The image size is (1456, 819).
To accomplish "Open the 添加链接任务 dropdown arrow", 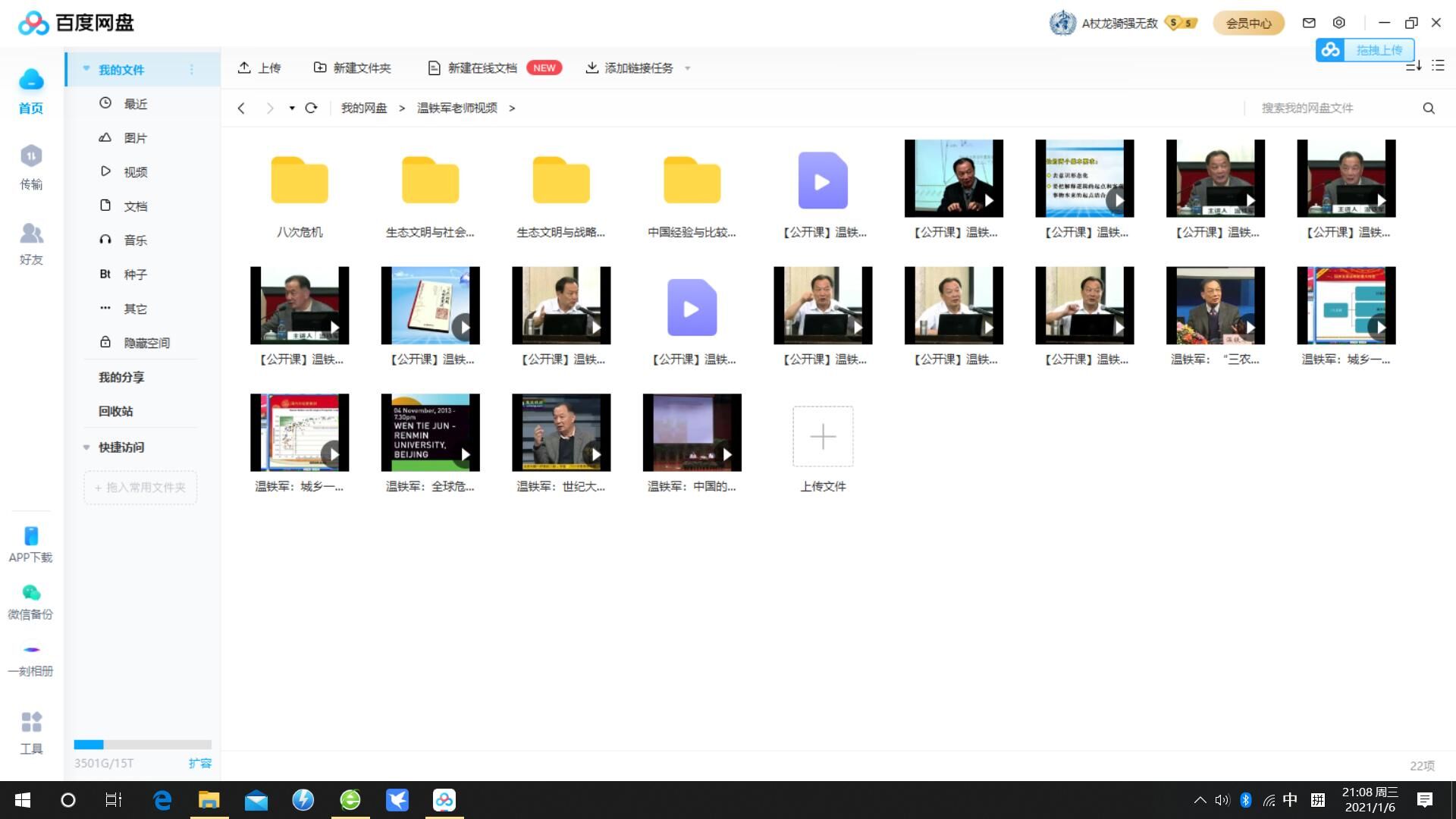I will pyautogui.click(x=688, y=68).
